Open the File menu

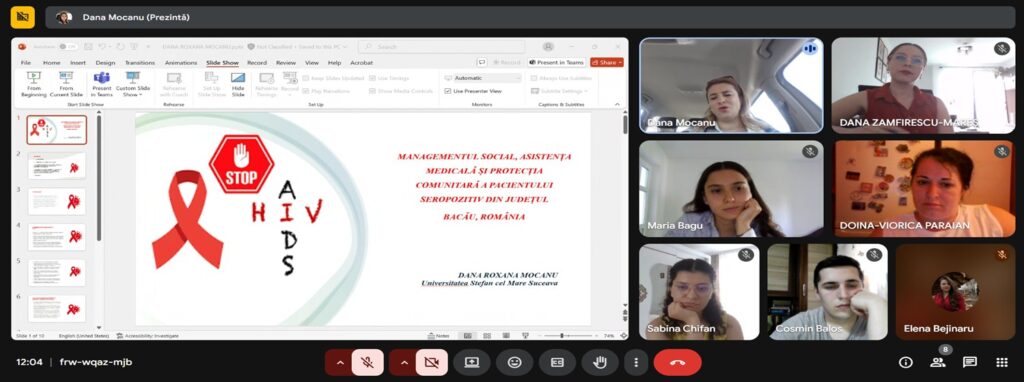pyautogui.click(x=26, y=63)
